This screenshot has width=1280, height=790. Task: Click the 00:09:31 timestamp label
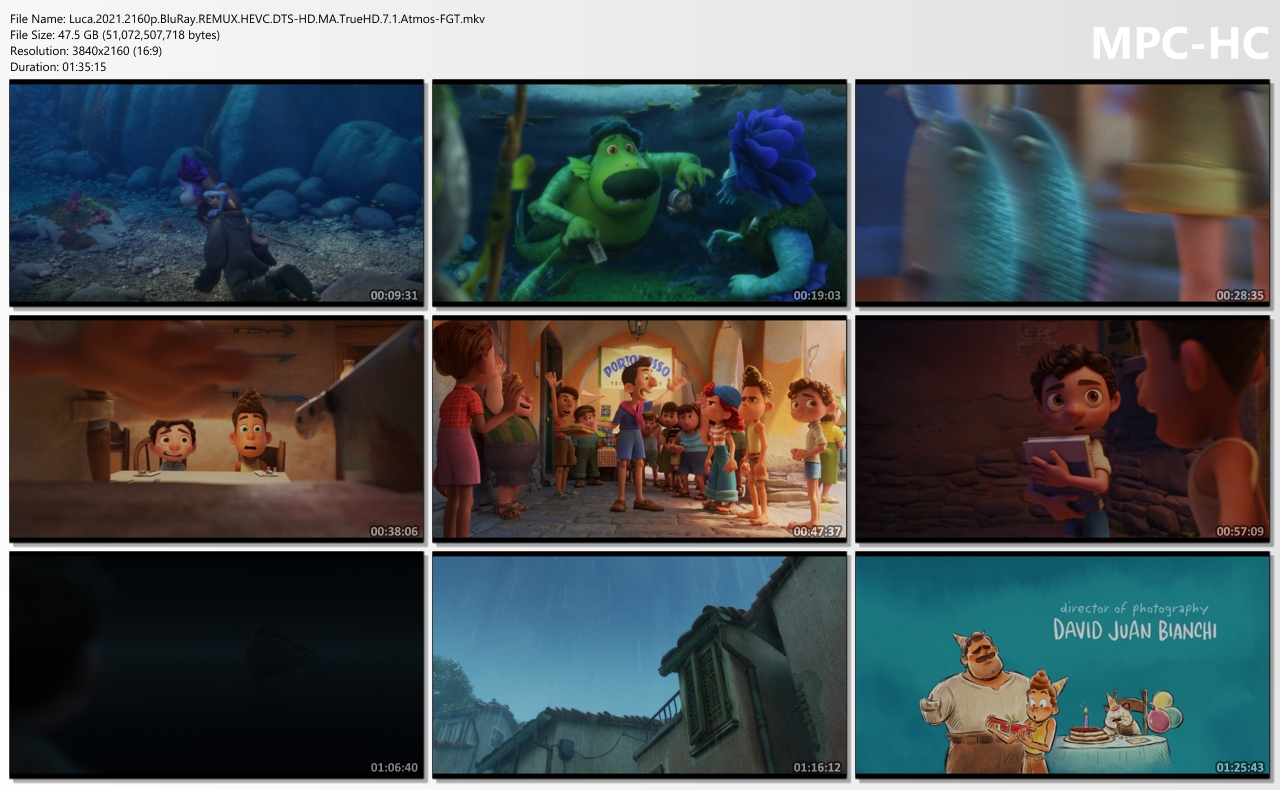point(394,296)
